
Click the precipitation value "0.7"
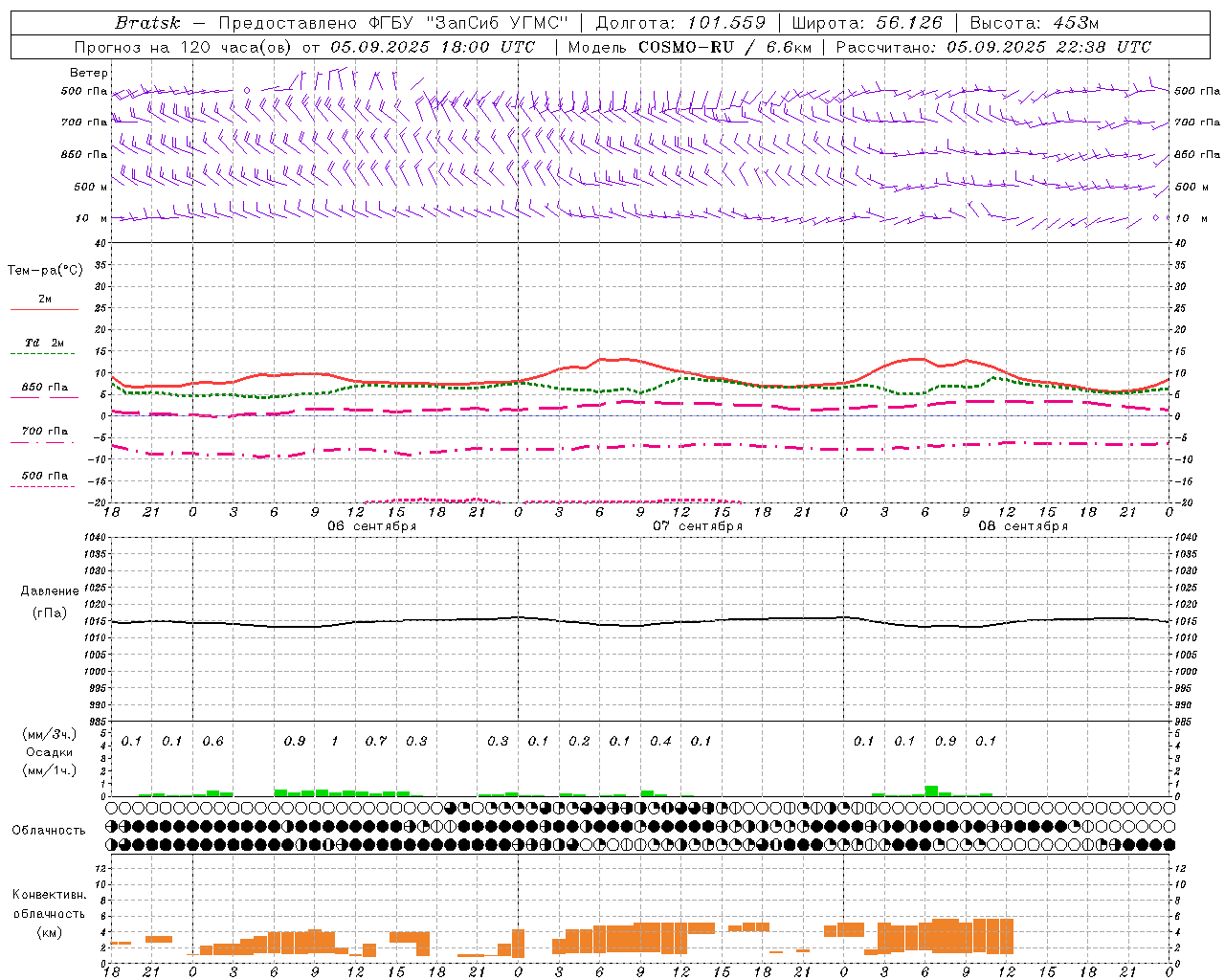[376, 742]
